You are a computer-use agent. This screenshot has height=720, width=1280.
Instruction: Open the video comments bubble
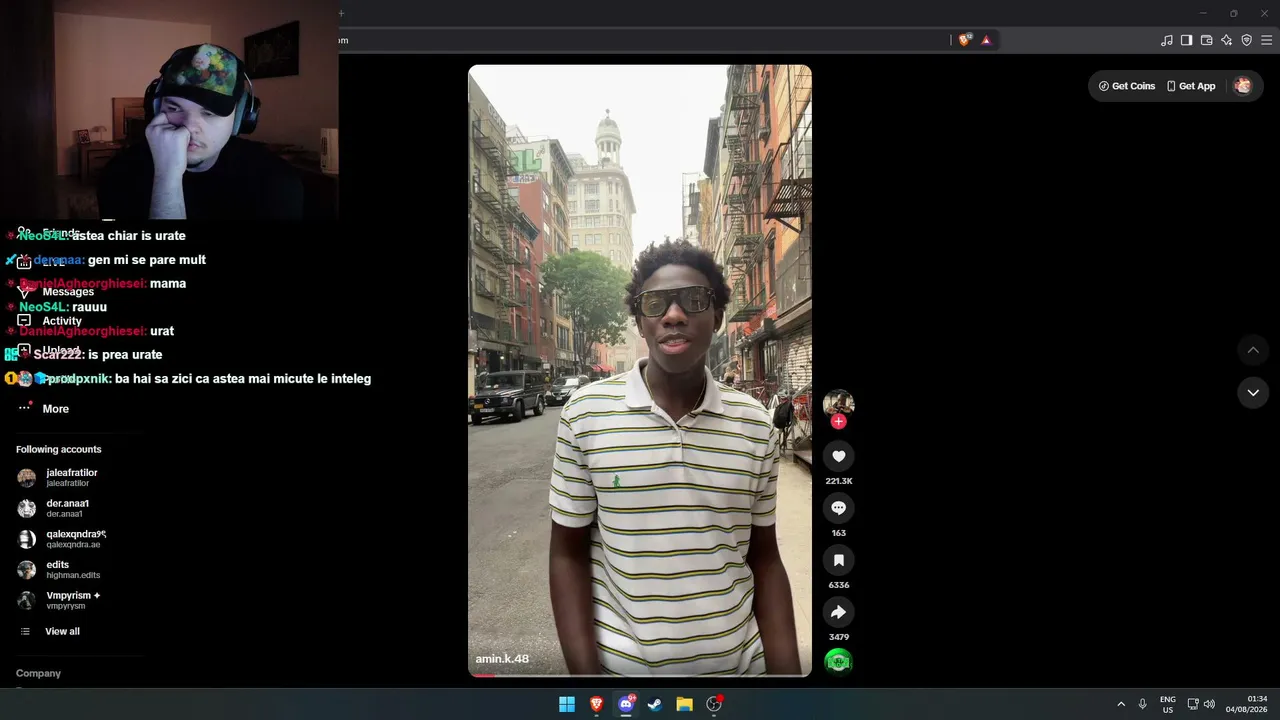coord(838,508)
